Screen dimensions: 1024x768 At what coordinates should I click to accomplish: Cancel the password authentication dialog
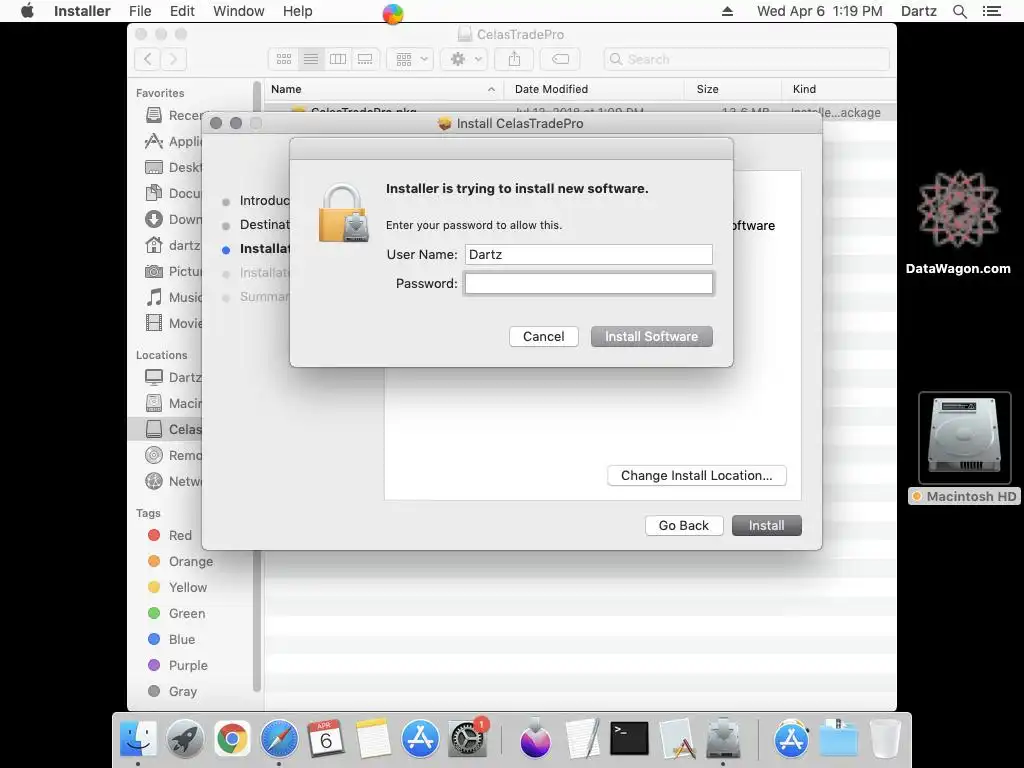click(x=543, y=336)
